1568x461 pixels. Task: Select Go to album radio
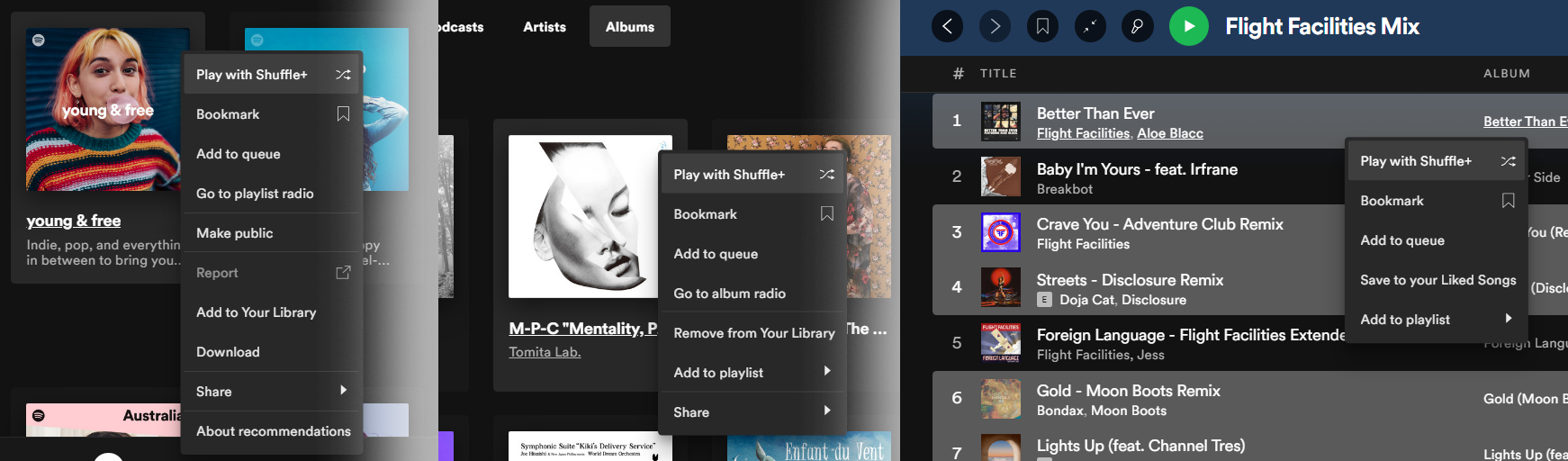pos(729,294)
